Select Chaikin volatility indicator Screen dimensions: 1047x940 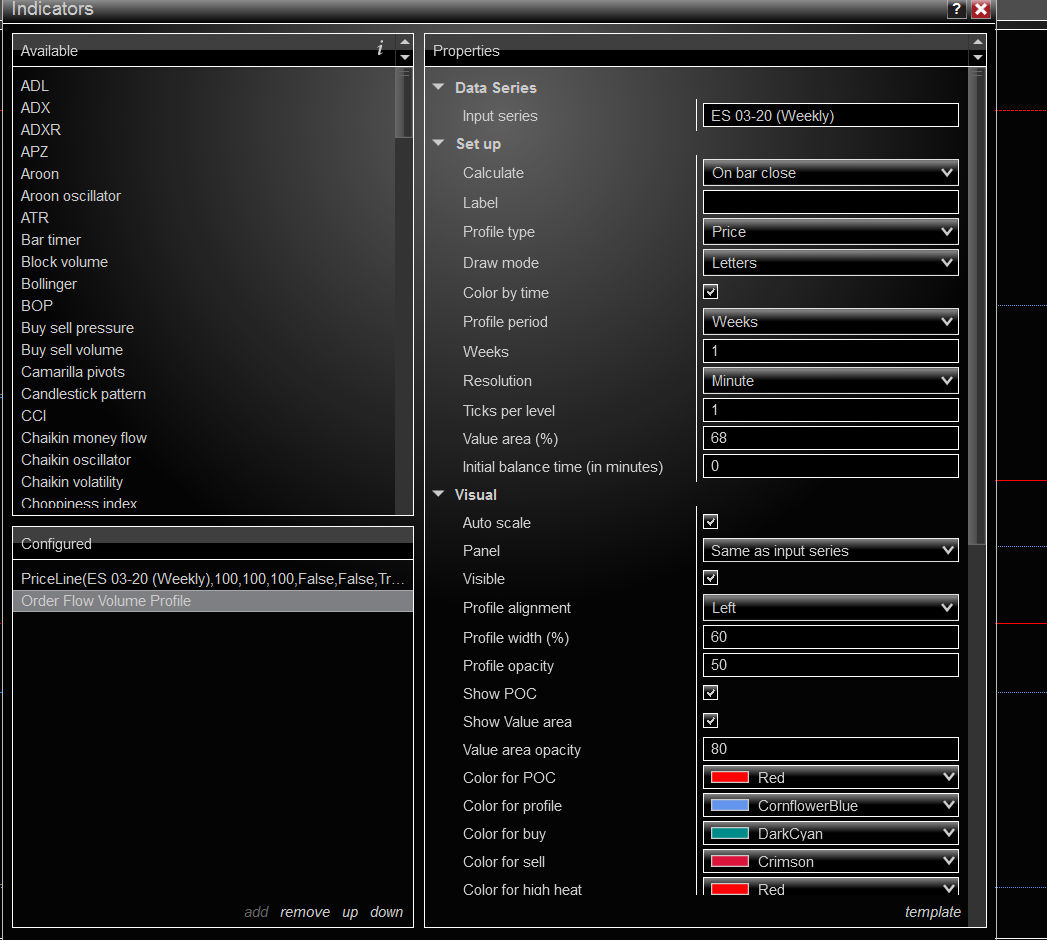tap(72, 482)
